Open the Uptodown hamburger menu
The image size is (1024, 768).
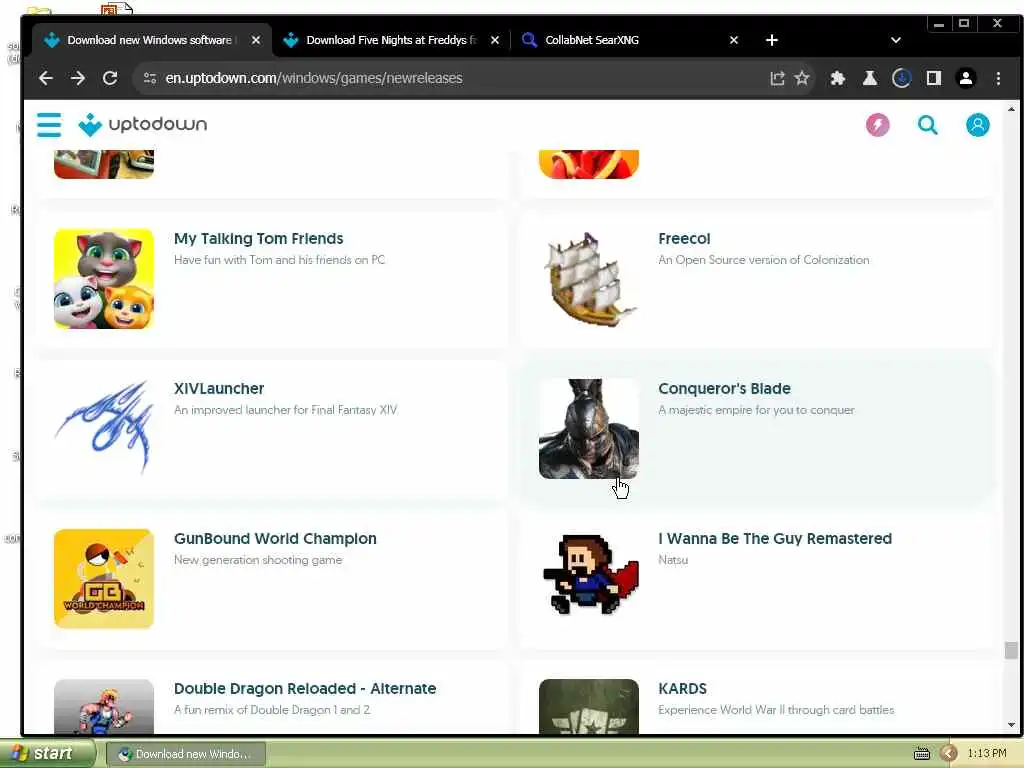(x=49, y=125)
